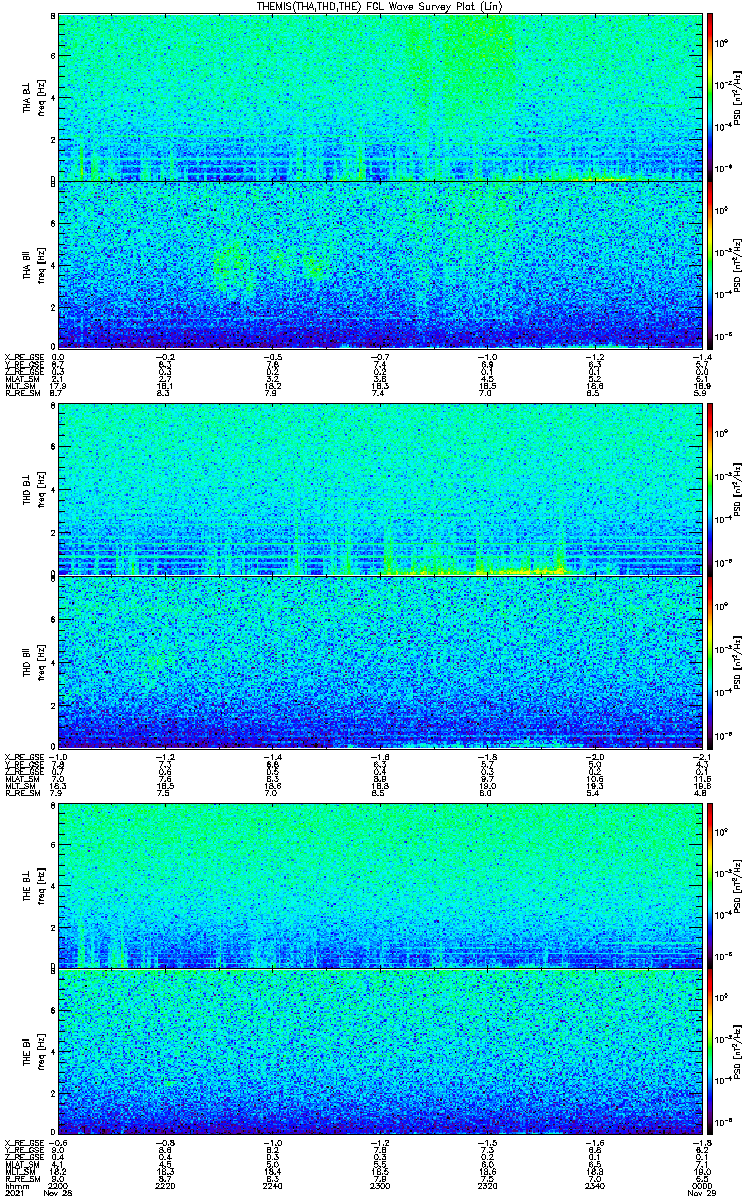This screenshot has width=750, height=1200.
Task: Click the color bar beside THD B-perpendicular panel
Action: coord(711,489)
